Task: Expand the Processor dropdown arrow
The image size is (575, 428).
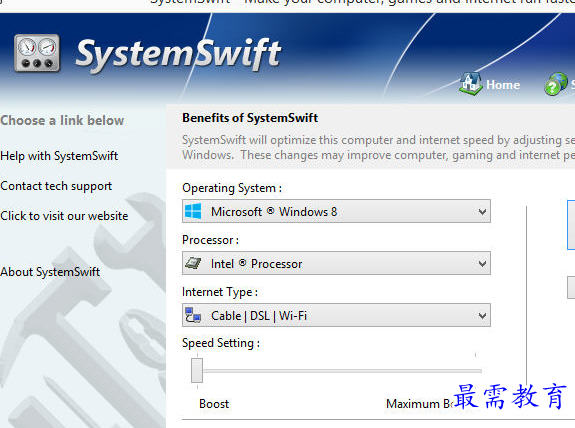Action: coord(482,263)
